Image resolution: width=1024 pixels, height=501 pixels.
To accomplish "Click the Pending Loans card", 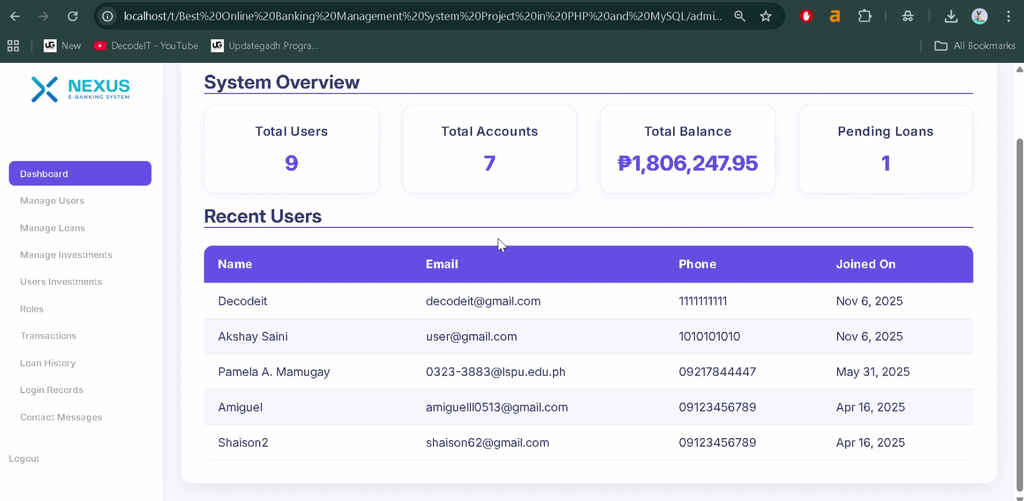I will pyautogui.click(x=886, y=150).
